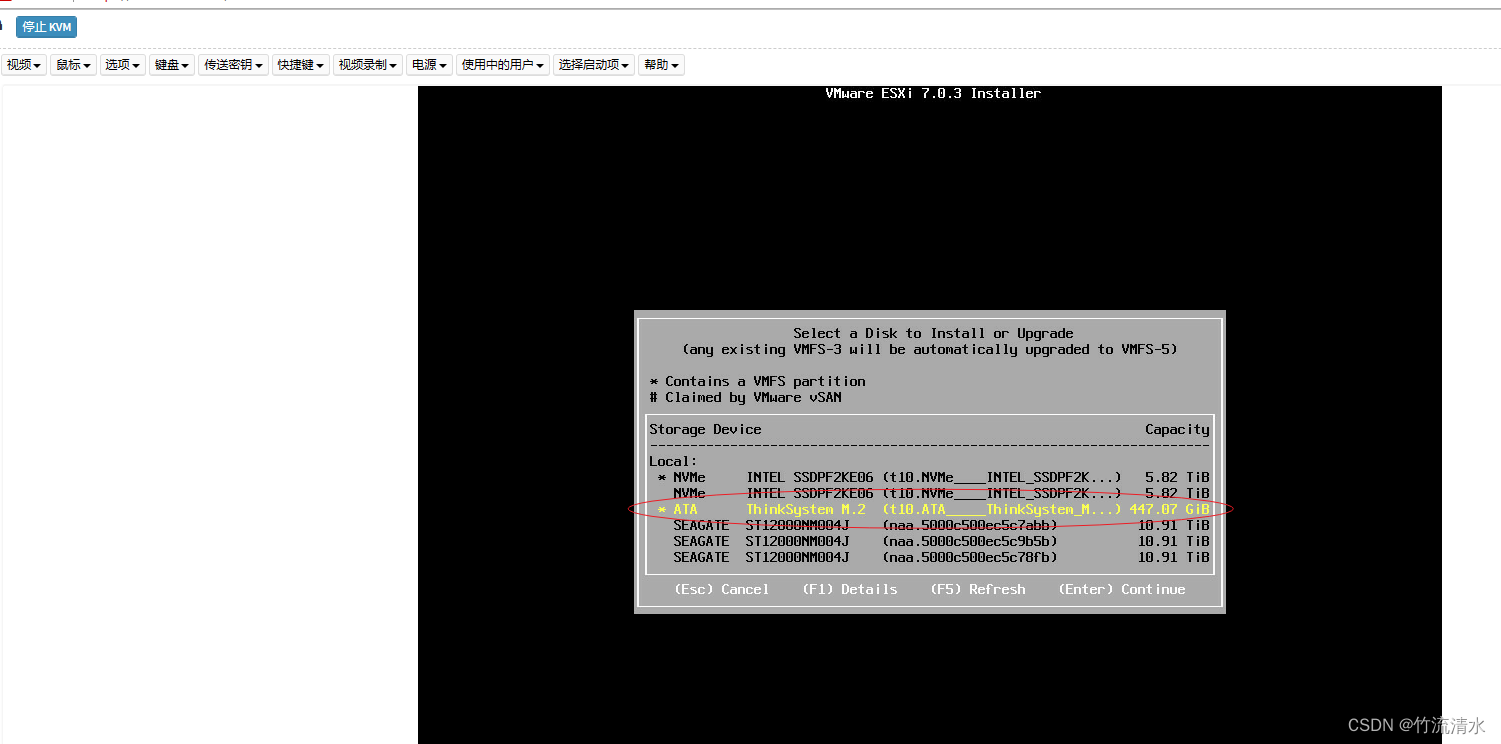1501x744 pixels.
Task: Select SEAGATE disk naa.5000c500ec5c7abb
Action: pyautogui.click(x=930, y=525)
